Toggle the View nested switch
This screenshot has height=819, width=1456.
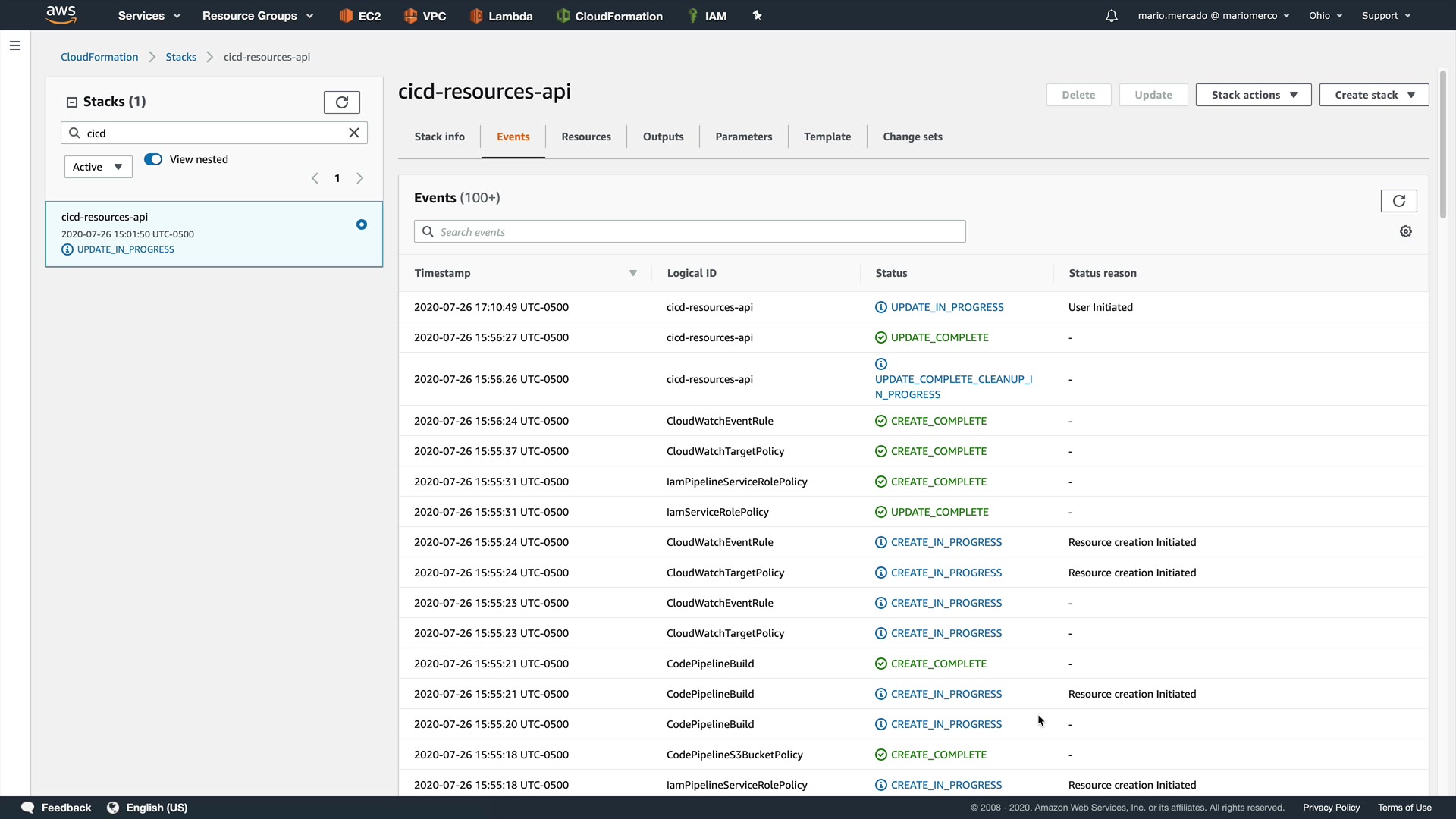pyautogui.click(x=153, y=159)
